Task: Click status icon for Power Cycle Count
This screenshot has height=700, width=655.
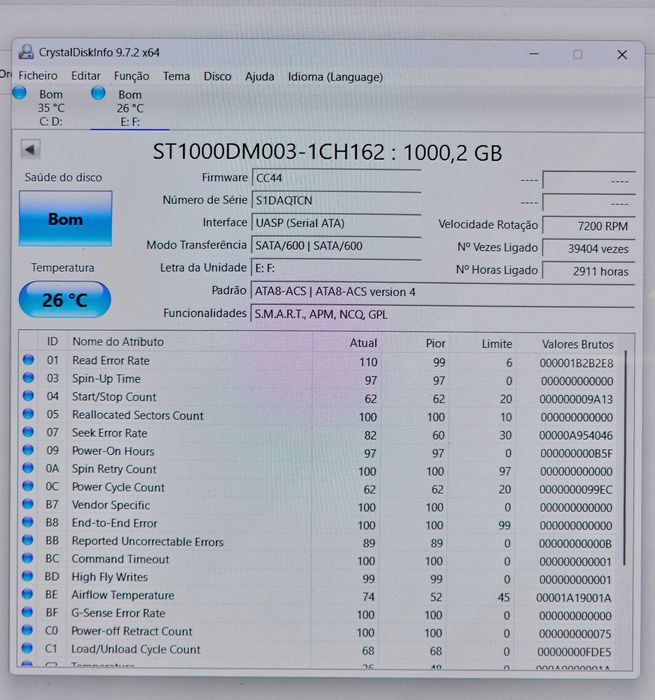Action: pyautogui.click(x=28, y=486)
